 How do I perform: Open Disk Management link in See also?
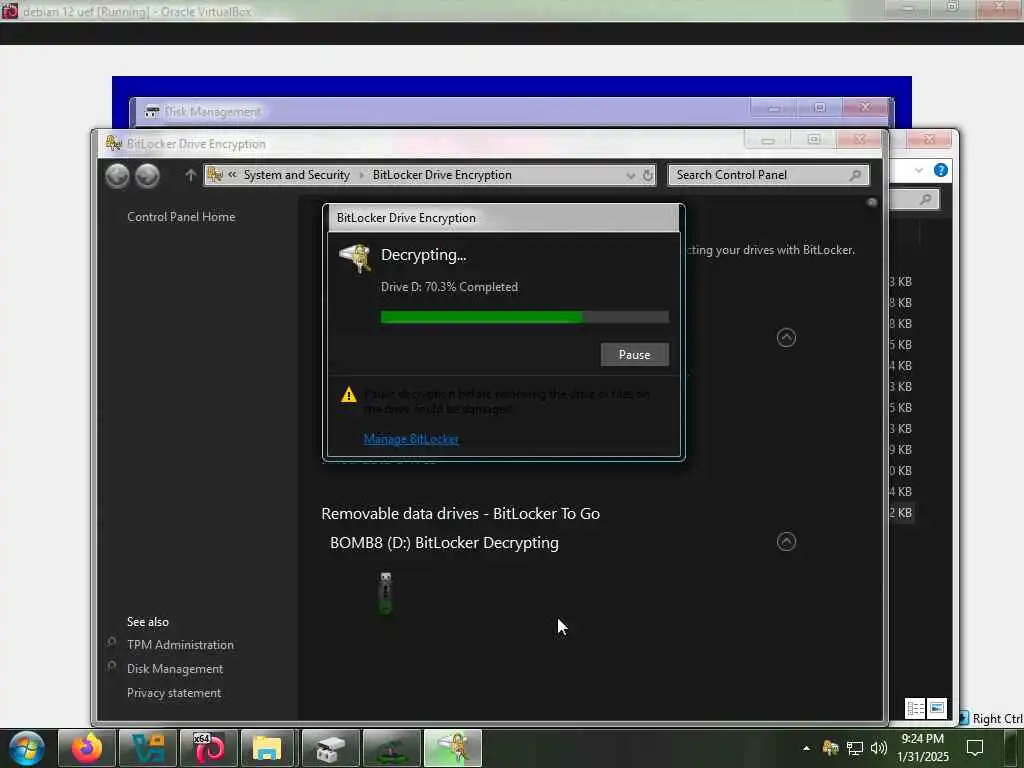(175, 669)
